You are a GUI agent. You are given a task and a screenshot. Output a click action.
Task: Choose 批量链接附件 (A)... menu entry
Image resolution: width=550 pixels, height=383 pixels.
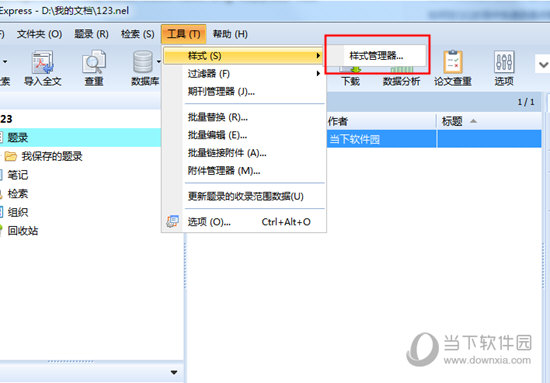(x=227, y=153)
